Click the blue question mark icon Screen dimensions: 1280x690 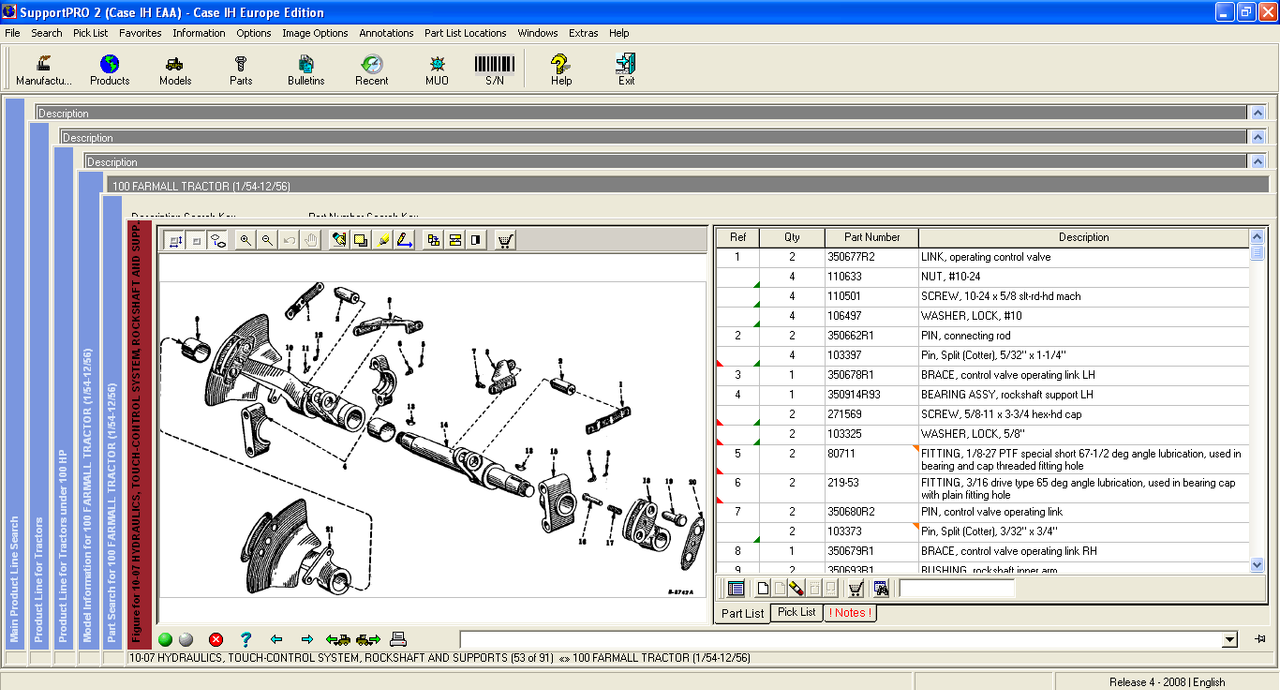click(x=245, y=639)
